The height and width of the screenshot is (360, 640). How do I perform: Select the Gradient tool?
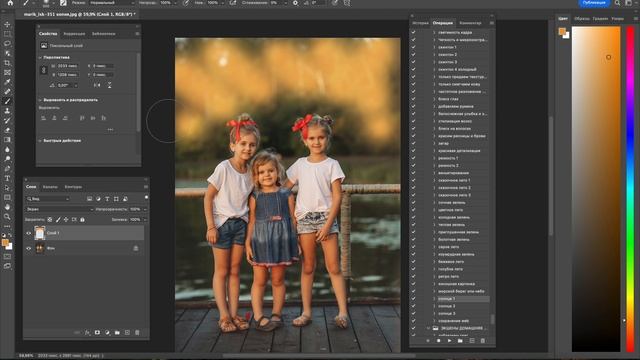[x=7, y=140]
